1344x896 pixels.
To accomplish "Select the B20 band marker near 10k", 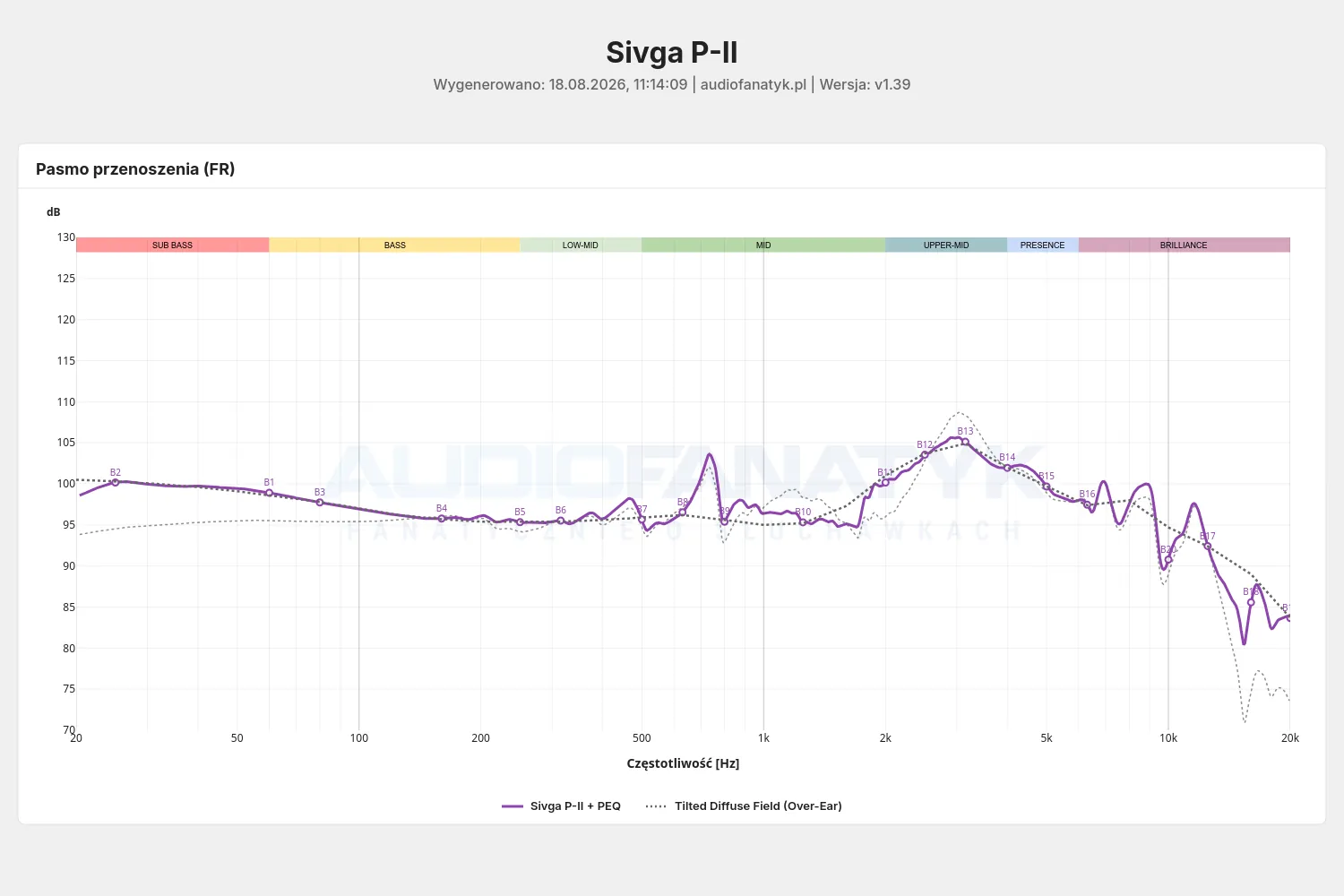I will [x=1168, y=560].
